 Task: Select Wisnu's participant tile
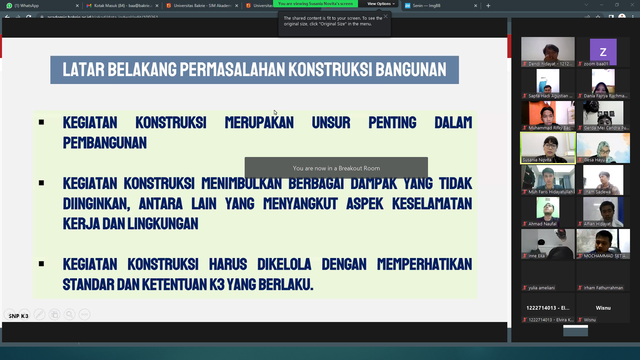click(603, 308)
